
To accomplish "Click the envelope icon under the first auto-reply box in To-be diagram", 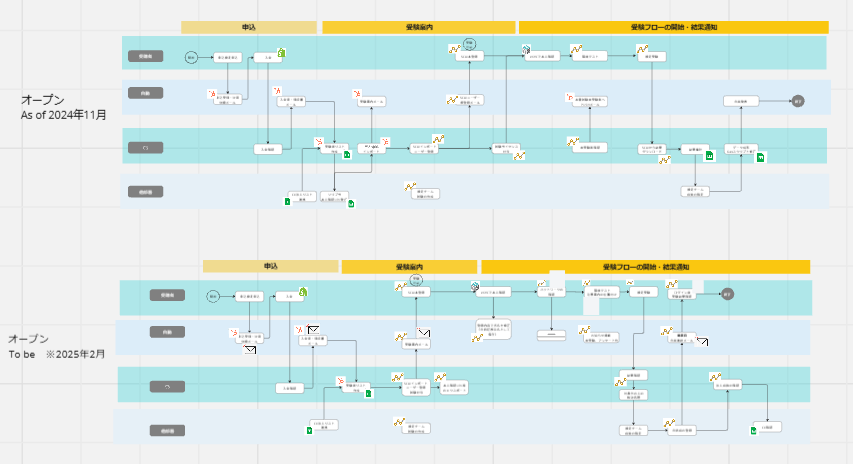I will 250,350.
